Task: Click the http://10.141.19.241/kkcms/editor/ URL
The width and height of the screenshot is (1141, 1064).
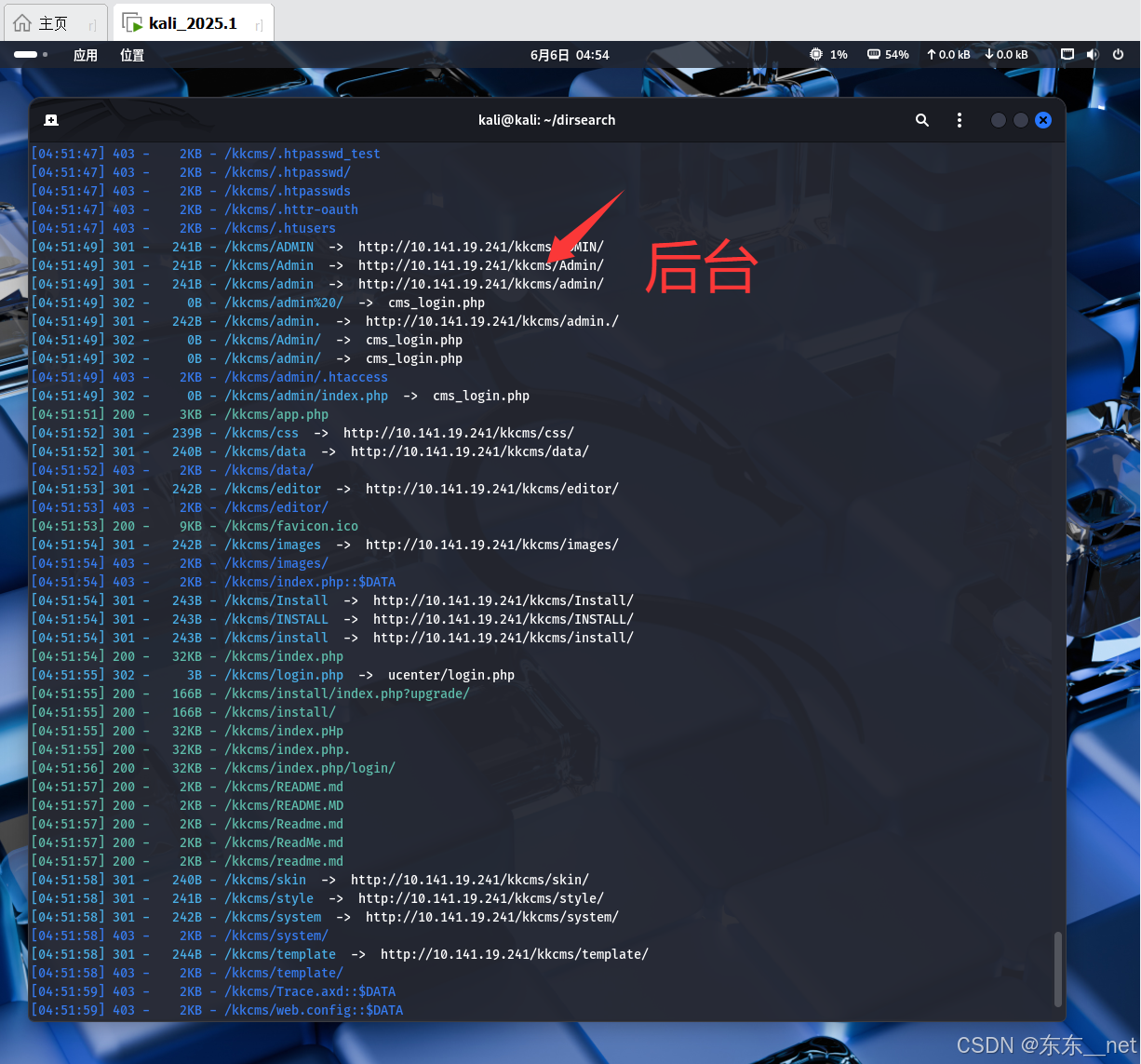Action: (492, 489)
